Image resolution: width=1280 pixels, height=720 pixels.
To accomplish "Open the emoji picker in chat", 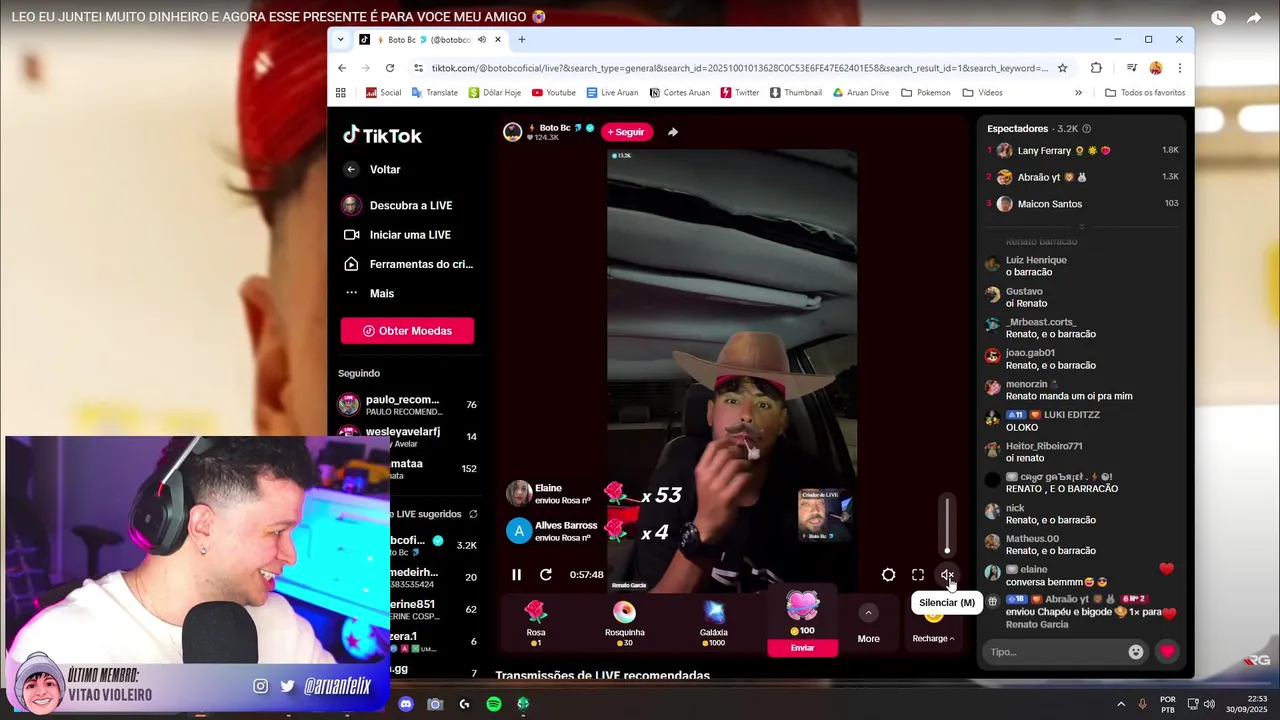I will [x=1136, y=652].
